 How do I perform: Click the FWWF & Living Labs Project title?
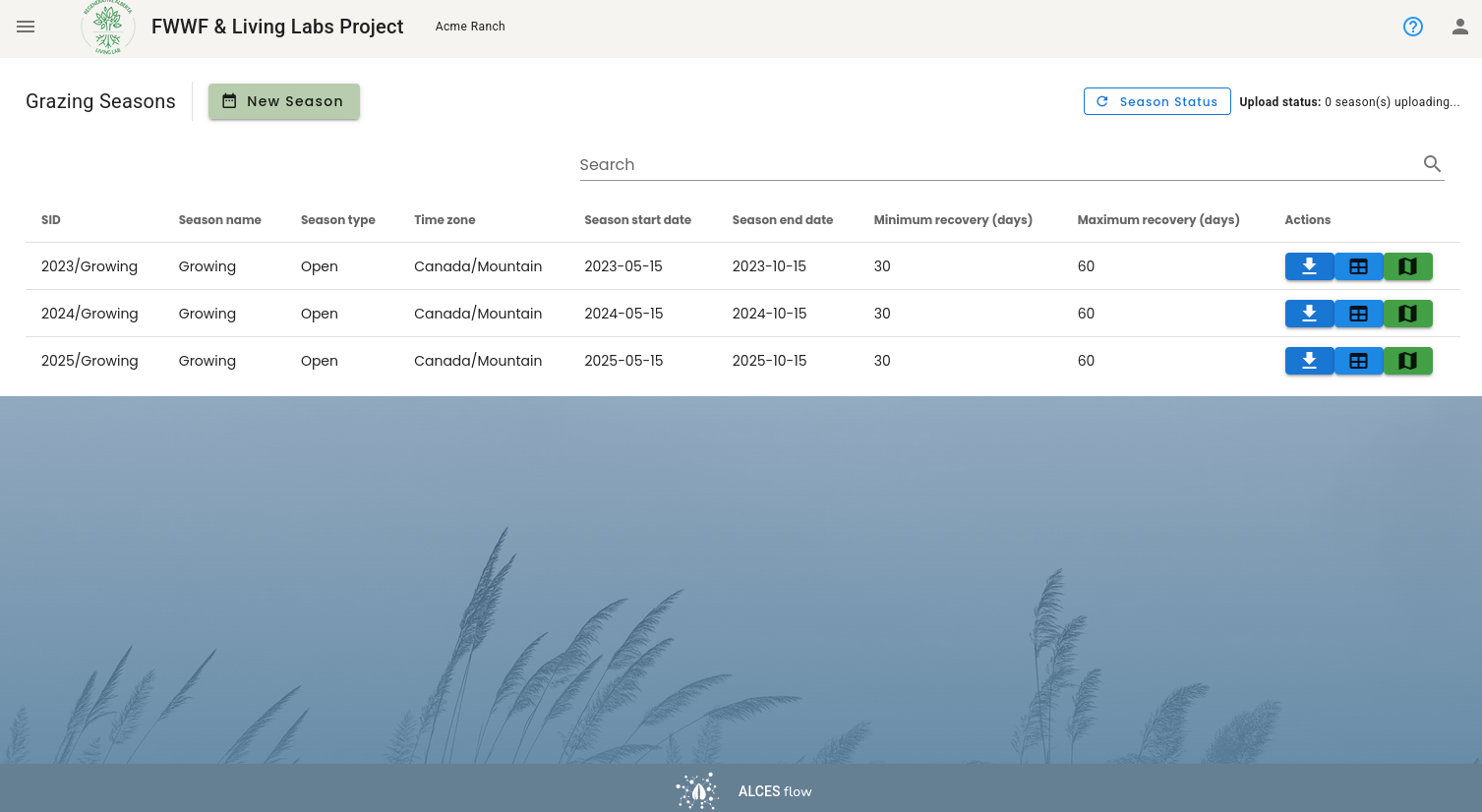tap(277, 27)
